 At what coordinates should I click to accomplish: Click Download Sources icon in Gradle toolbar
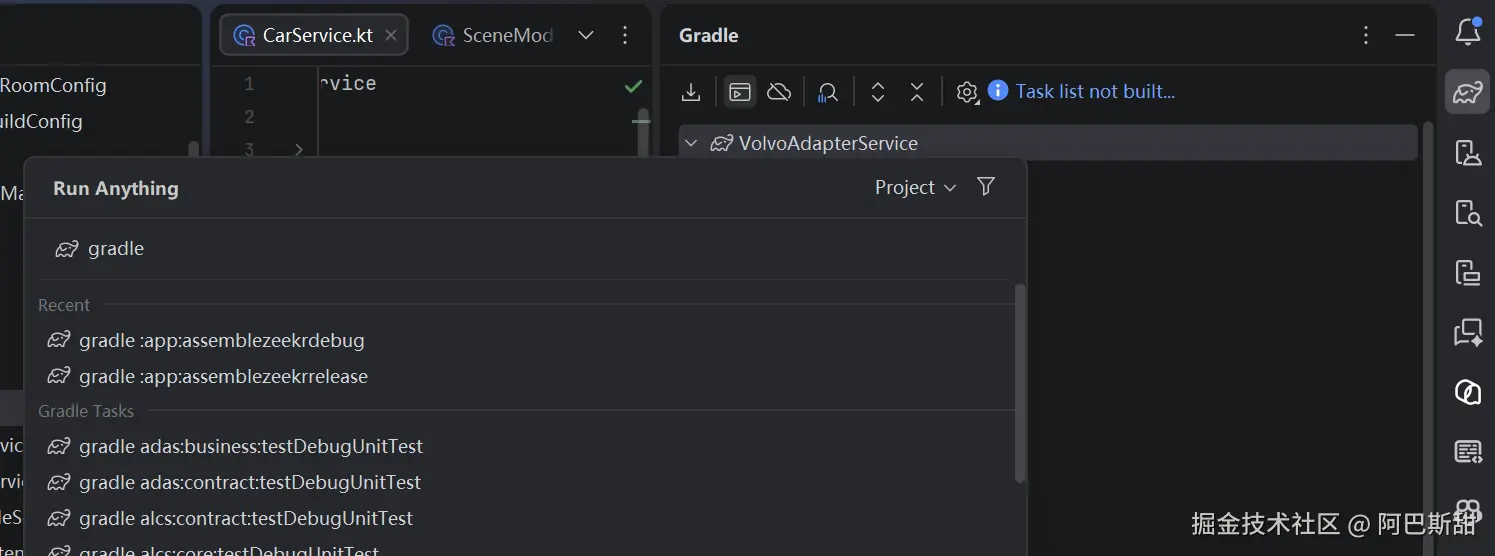[x=691, y=92]
